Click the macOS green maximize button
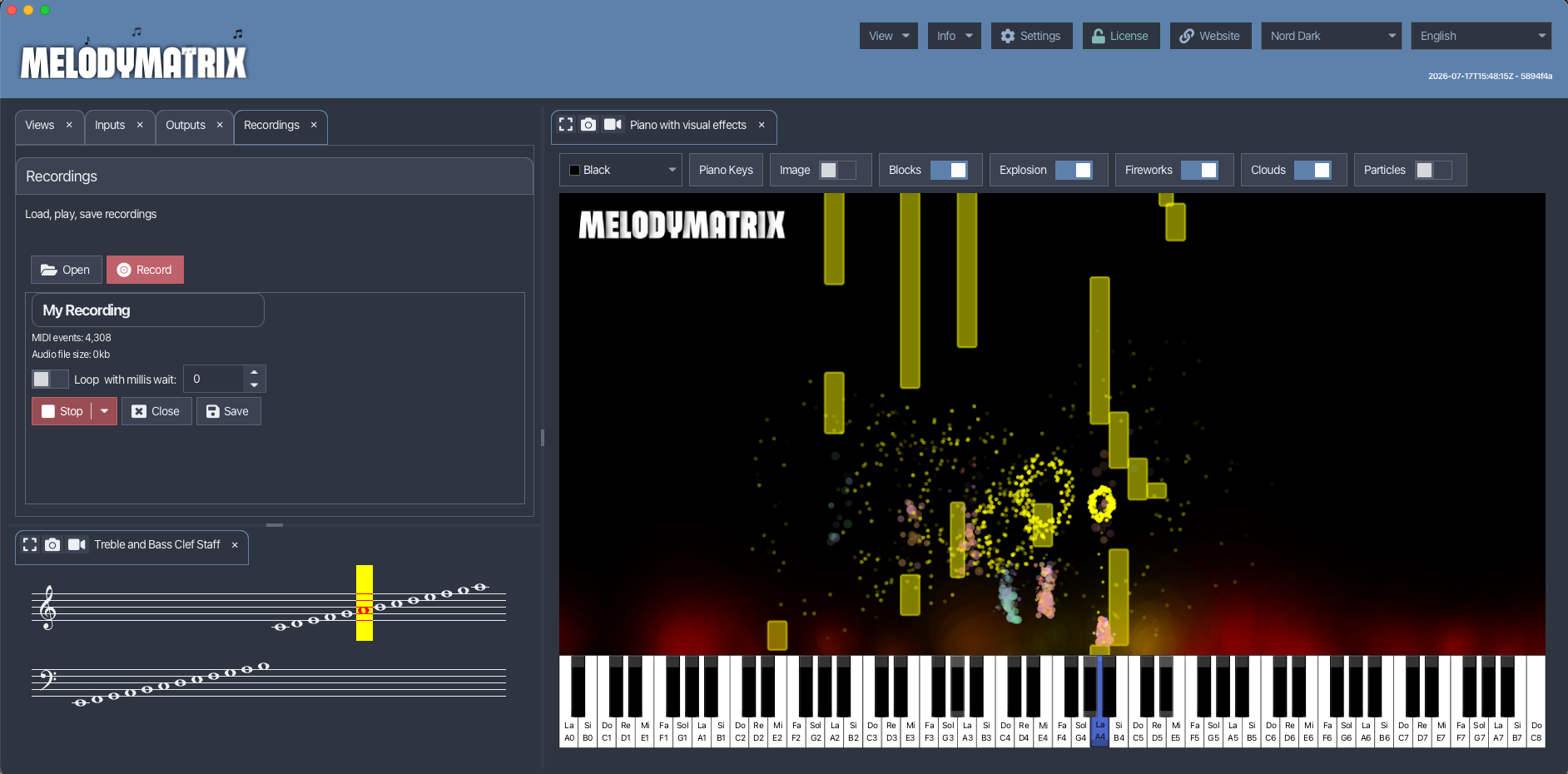This screenshot has width=1568, height=774. (x=45, y=10)
